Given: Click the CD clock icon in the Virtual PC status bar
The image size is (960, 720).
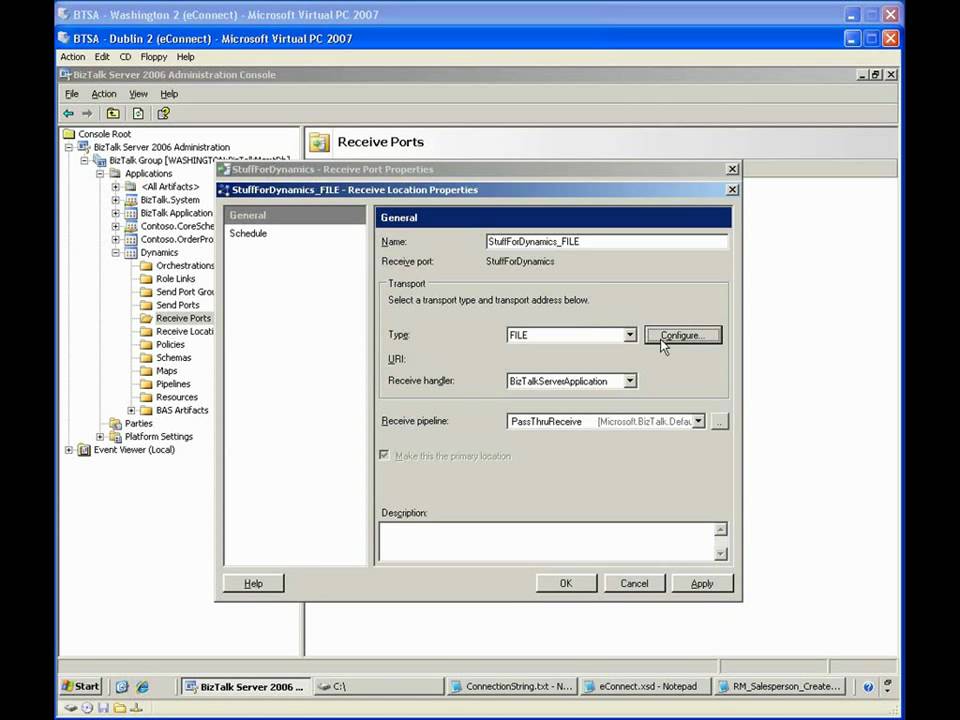Looking at the screenshot, I should coord(88,708).
